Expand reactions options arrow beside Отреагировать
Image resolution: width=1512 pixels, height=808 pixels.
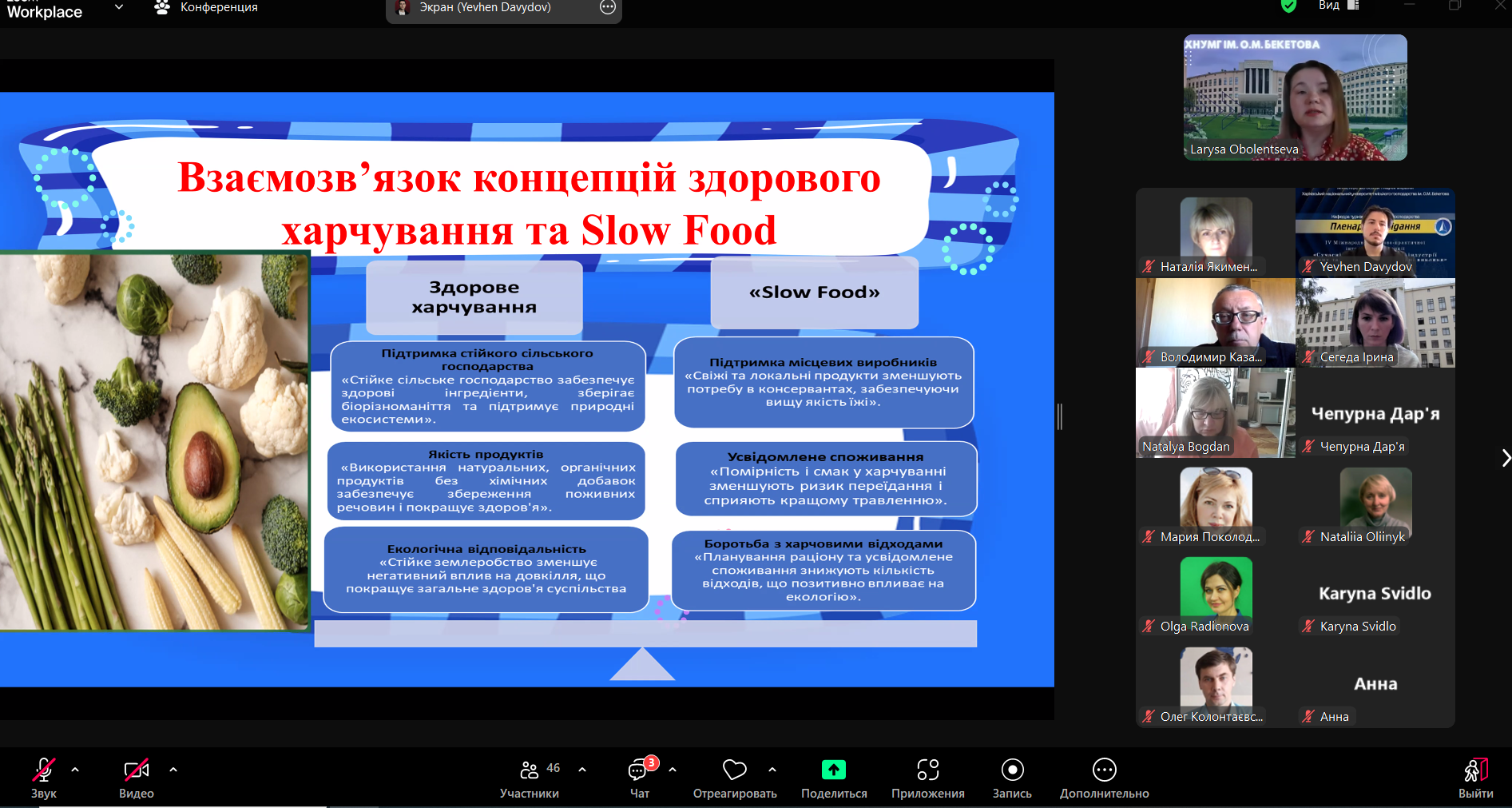click(x=772, y=770)
